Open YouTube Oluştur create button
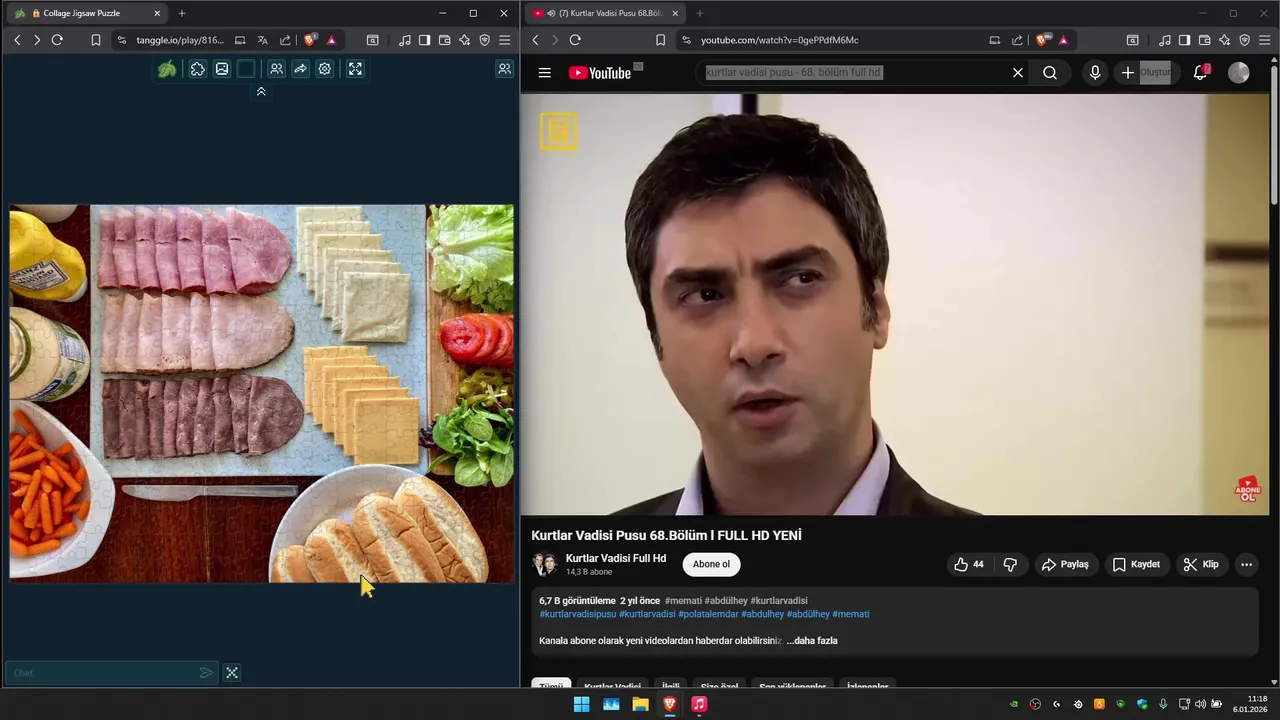The image size is (1280, 720). click(x=1146, y=73)
